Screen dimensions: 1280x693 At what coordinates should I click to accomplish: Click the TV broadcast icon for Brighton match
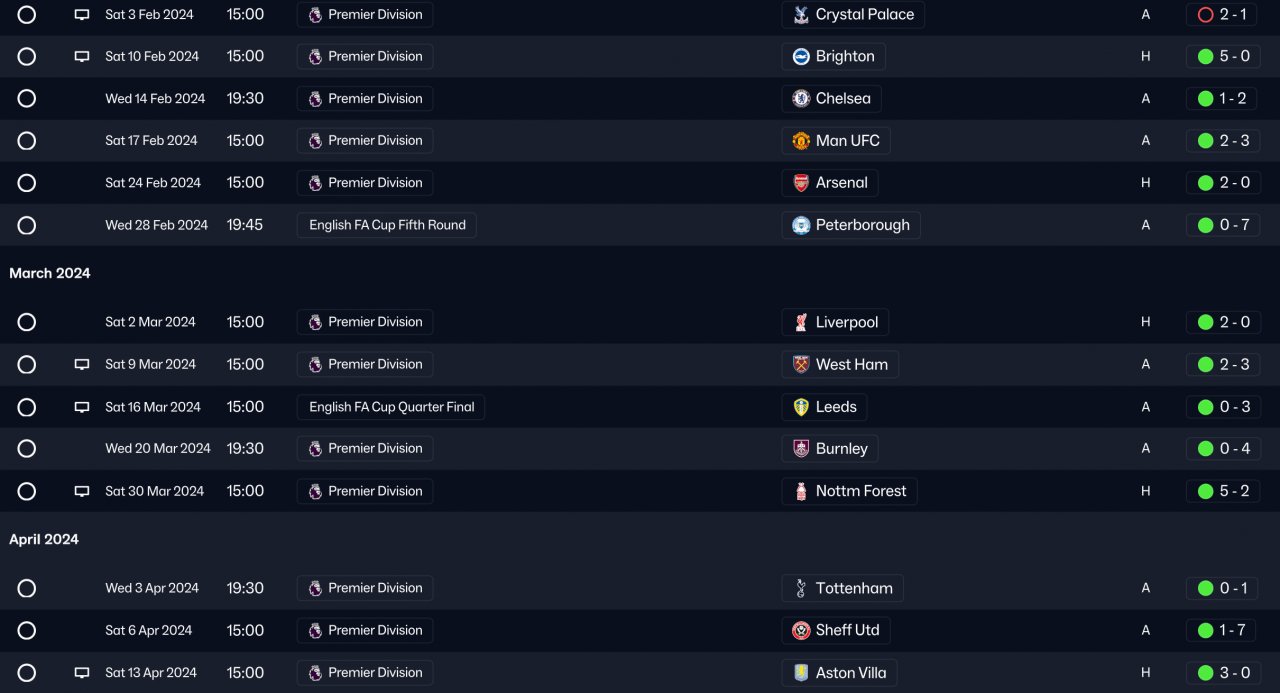82,57
